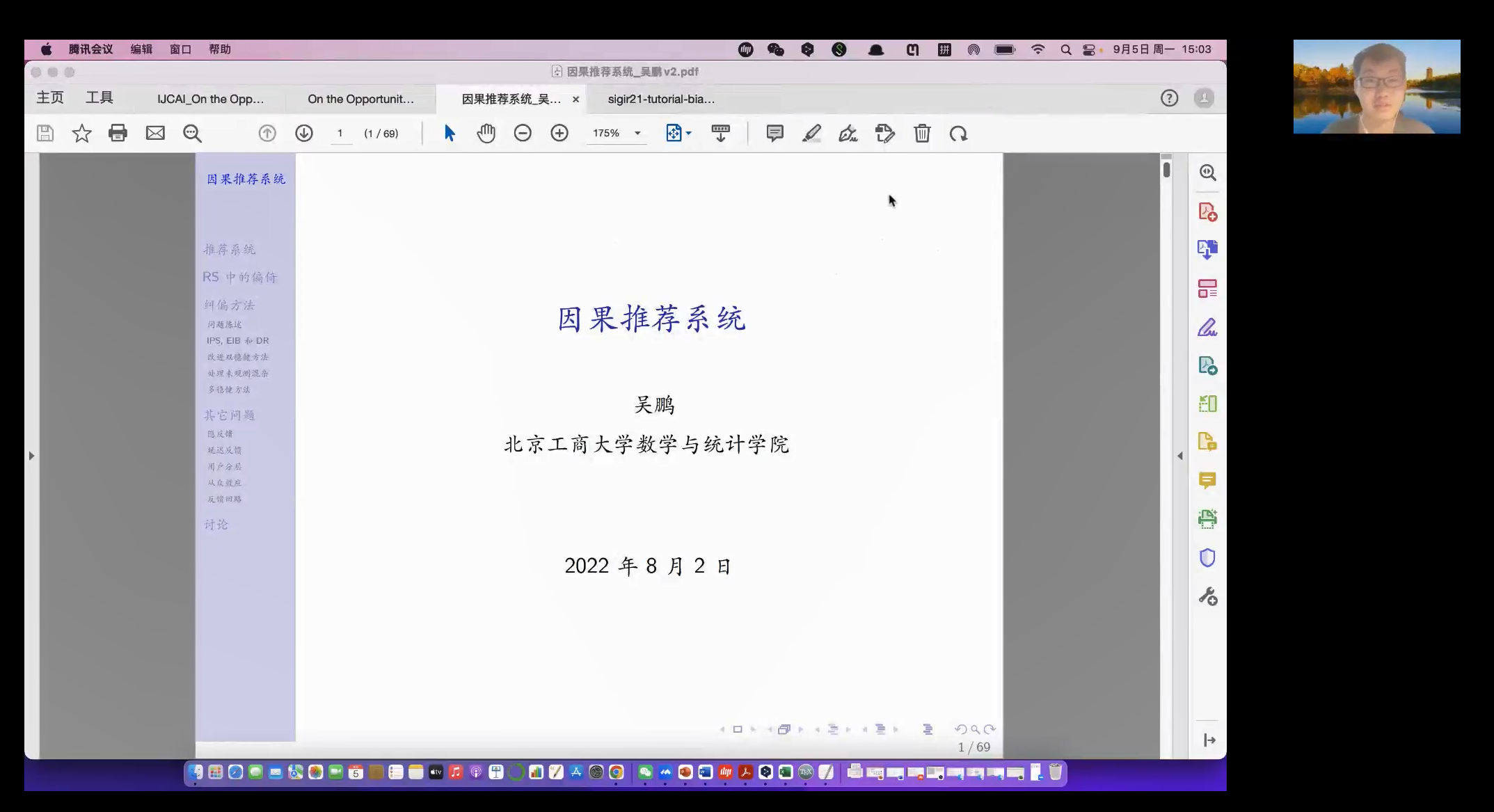
Task: Print the document with the printer icon
Action: pos(118,133)
